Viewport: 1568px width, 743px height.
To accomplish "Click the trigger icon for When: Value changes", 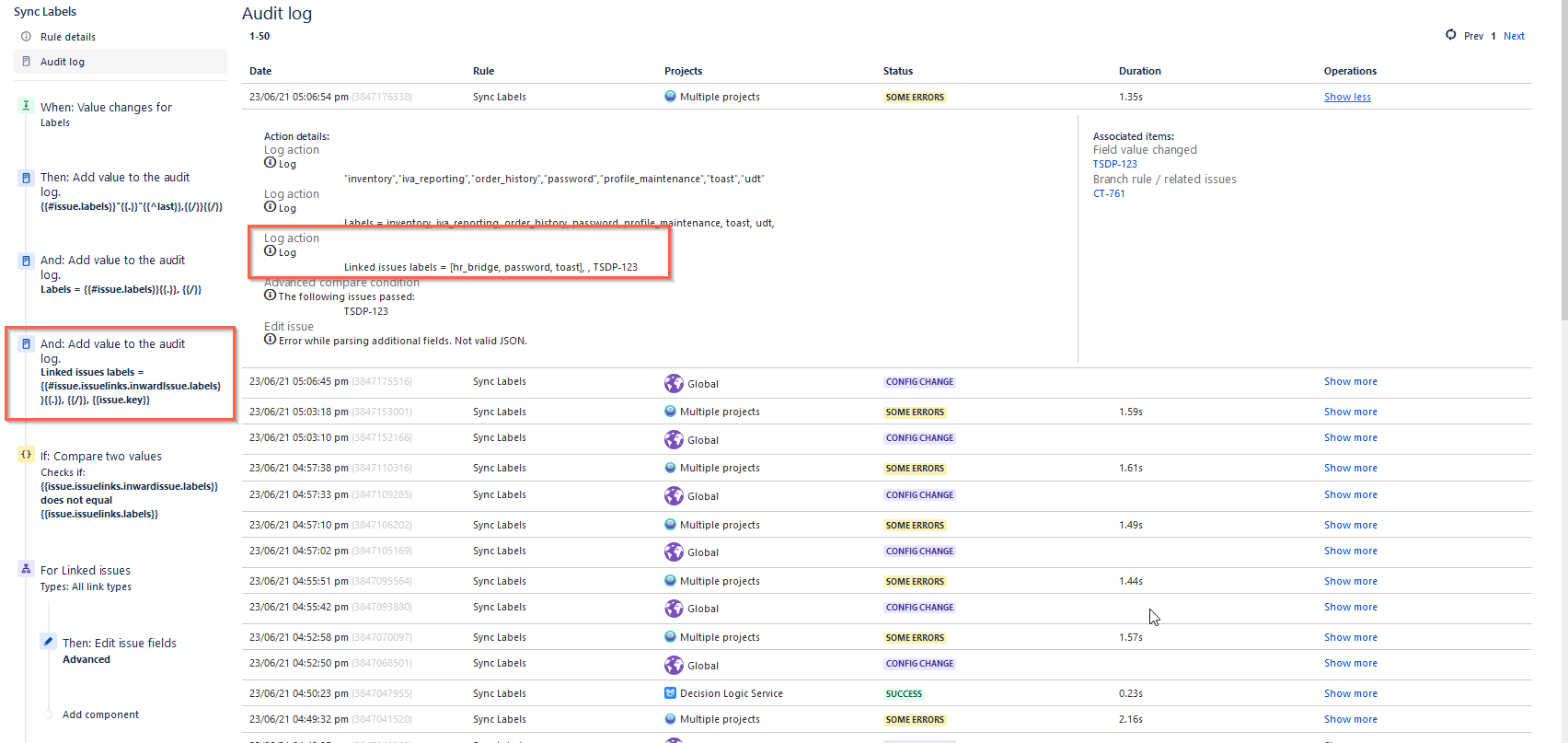I will [x=26, y=105].
